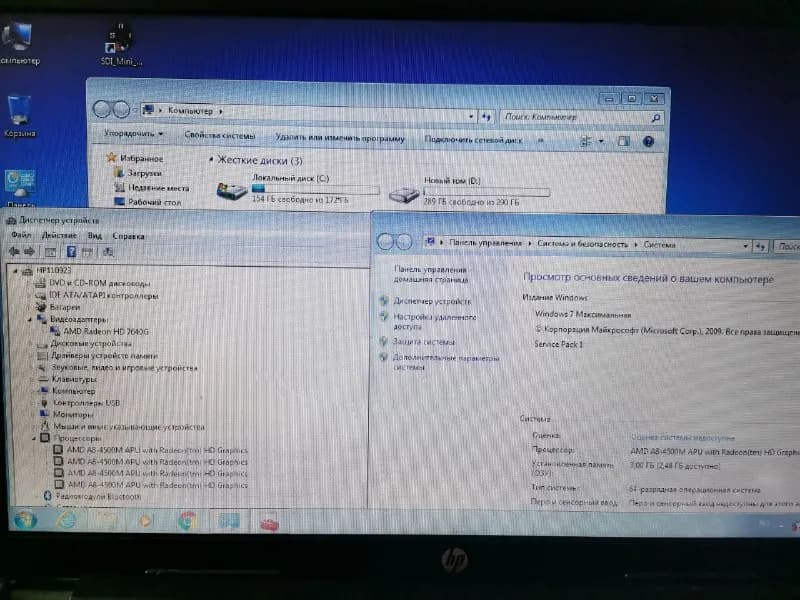Click Панель управления домашняя страница link
The height and width of the screenshot is (600, 800).
coord(431,274)
